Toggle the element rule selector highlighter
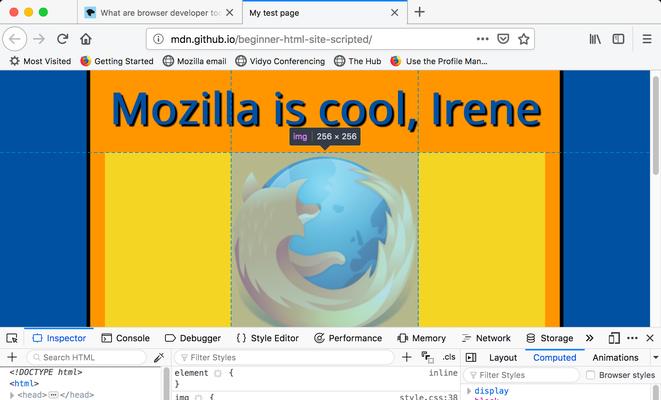Image resolution: width=661 pixels, height=400 pixels. point(218,373)
